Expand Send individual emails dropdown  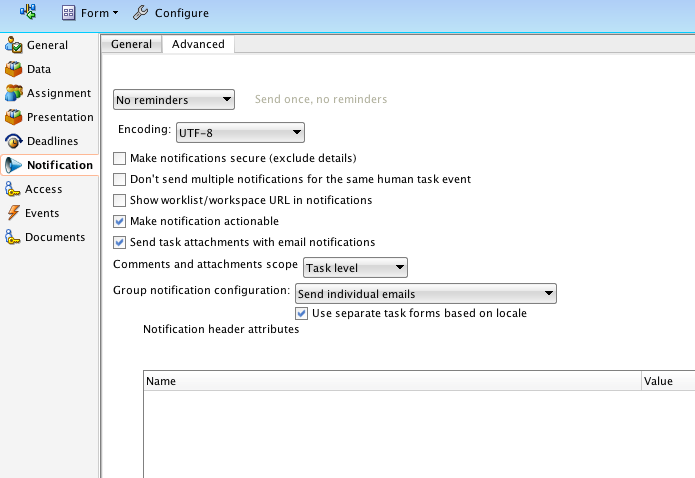pyautogui.click(x=425, y=294)
